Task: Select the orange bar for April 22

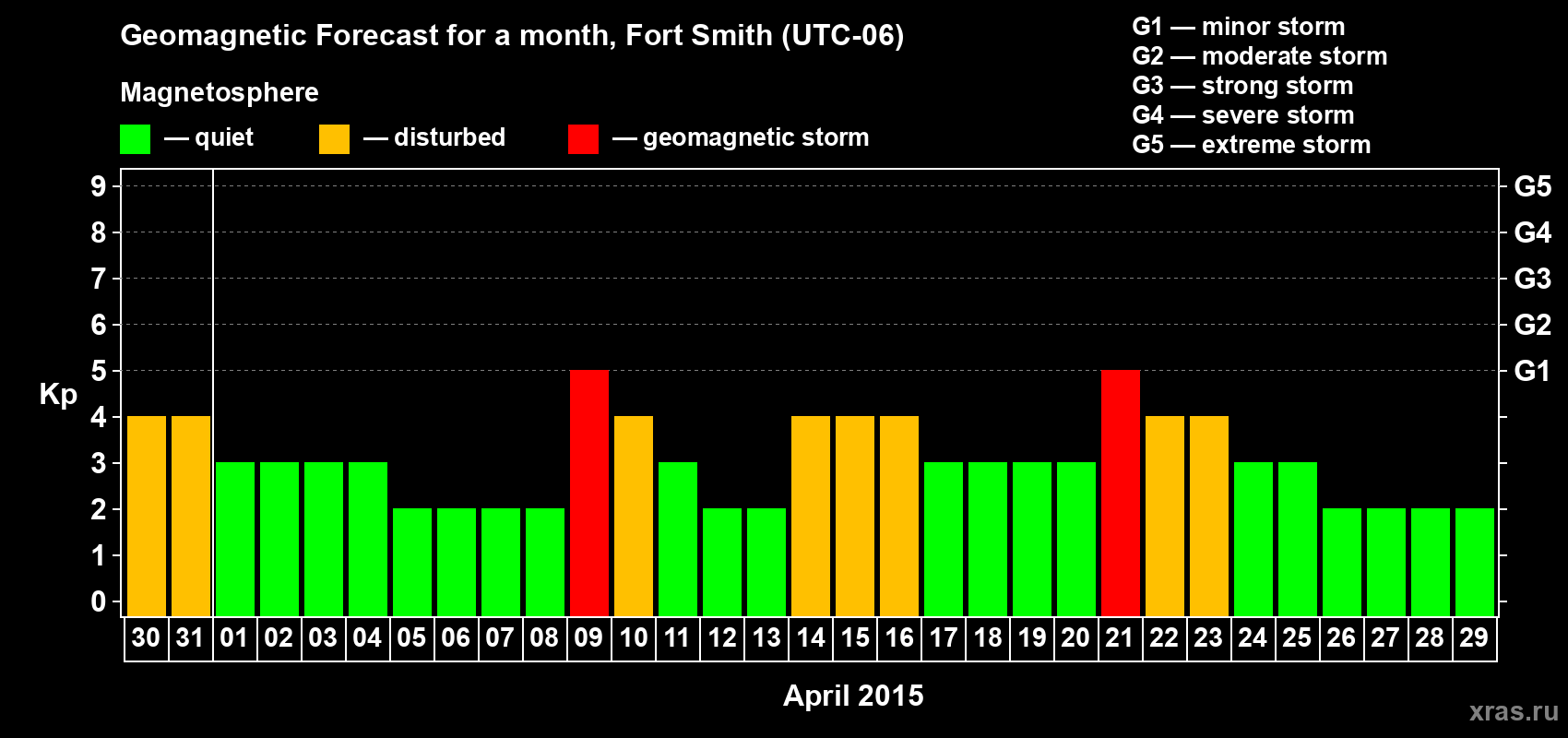Action: (1165, 517)
